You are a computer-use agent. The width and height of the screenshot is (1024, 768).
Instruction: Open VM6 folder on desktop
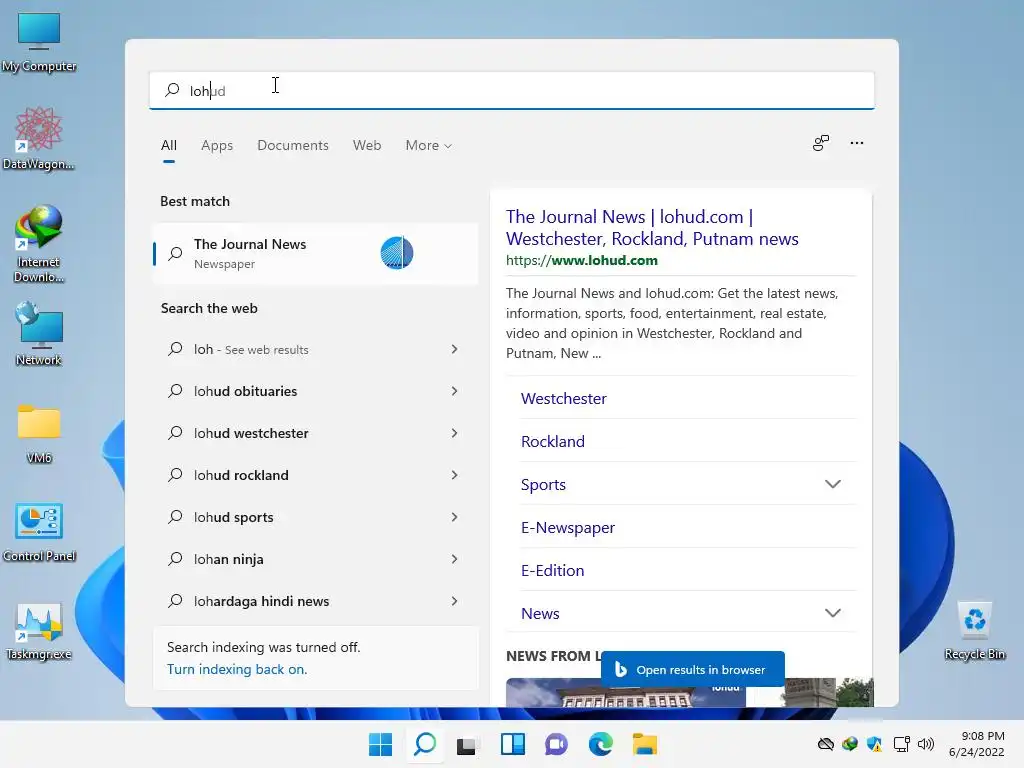pyautogui.click(x=39, y=434)
